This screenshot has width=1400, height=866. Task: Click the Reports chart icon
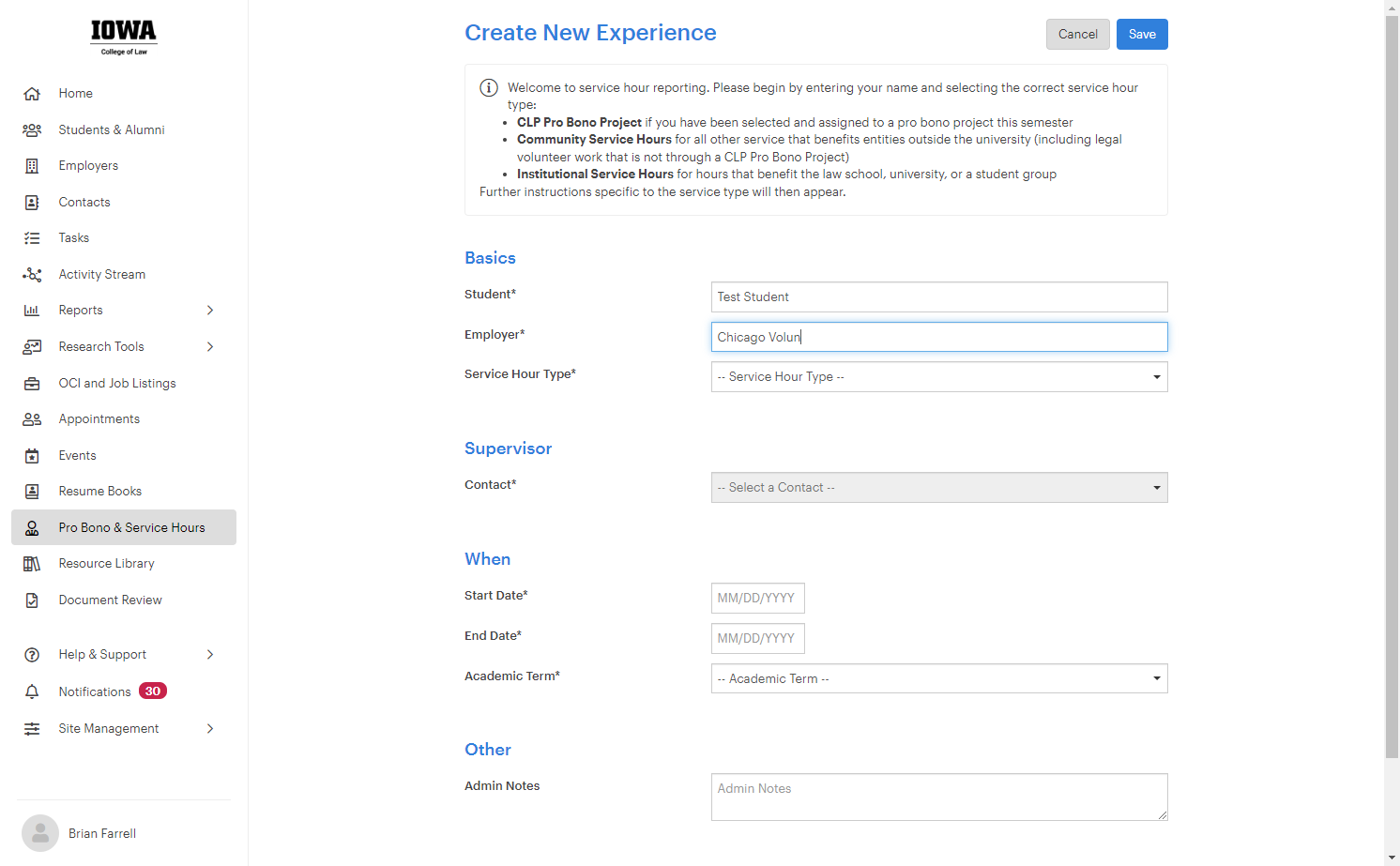tap(32, 311)
